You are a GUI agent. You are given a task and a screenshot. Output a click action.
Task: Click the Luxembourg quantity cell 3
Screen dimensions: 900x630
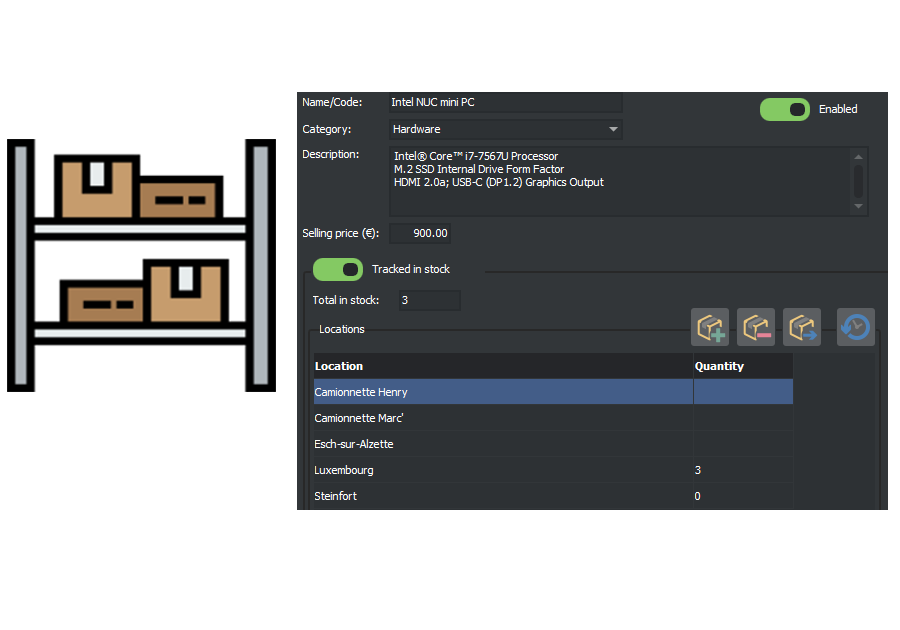743,470
